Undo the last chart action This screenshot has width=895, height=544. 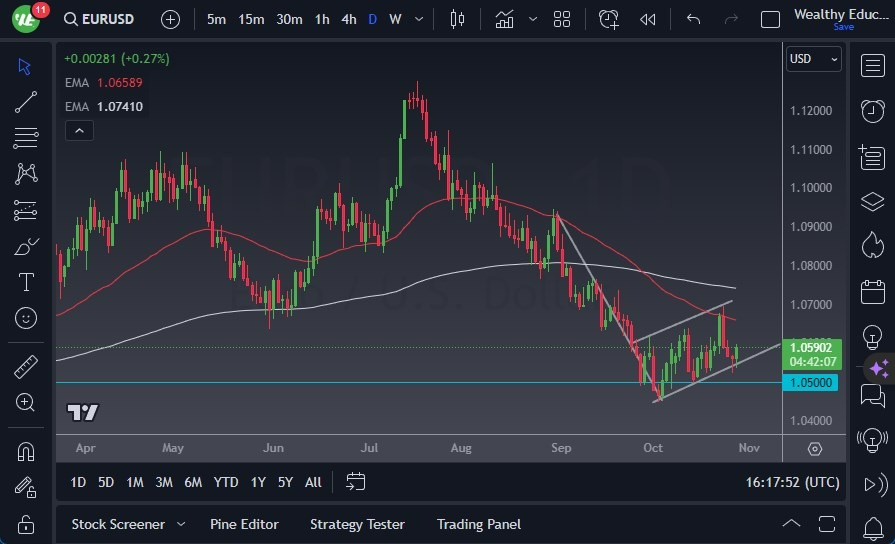coord(694,19)
